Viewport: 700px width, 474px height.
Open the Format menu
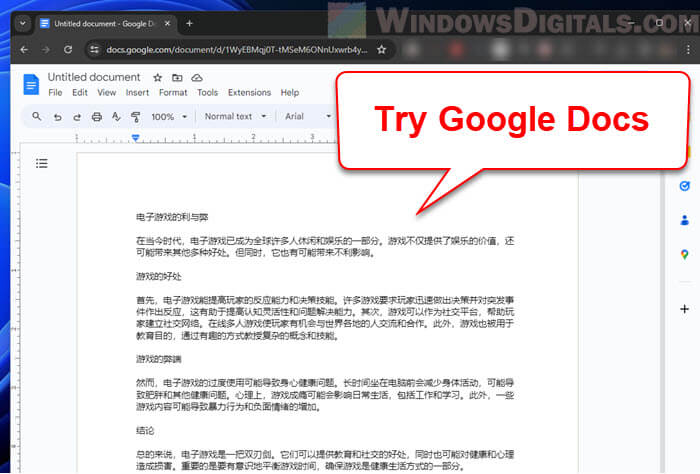(x=173, y=93)
